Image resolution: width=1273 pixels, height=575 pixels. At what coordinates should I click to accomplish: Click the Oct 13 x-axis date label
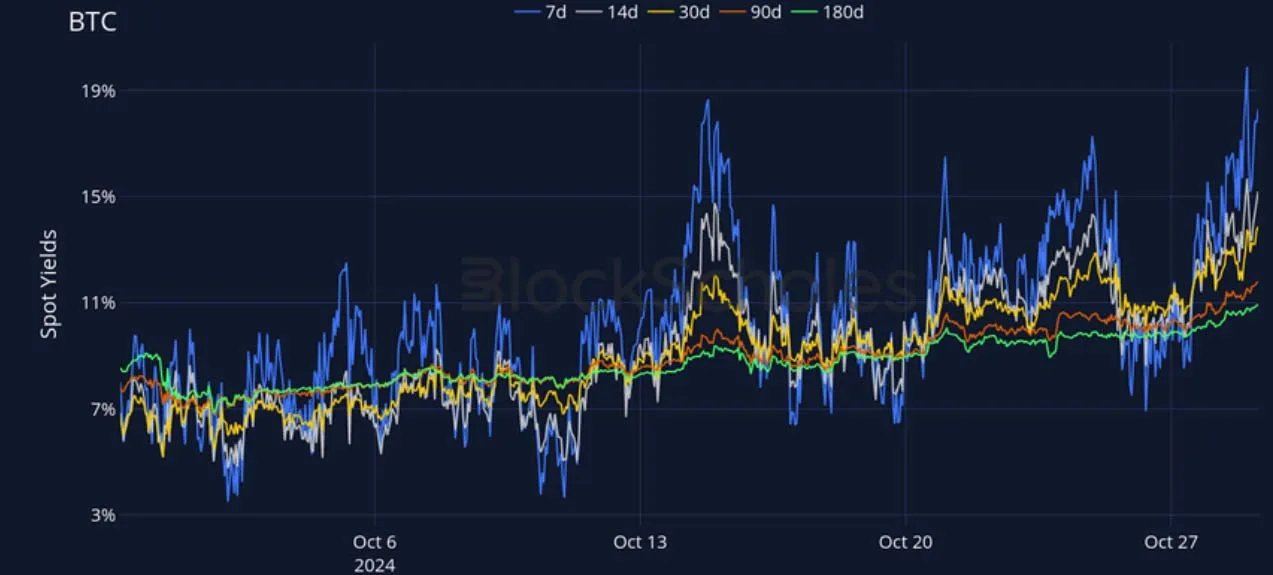click(x=640, y=542)
